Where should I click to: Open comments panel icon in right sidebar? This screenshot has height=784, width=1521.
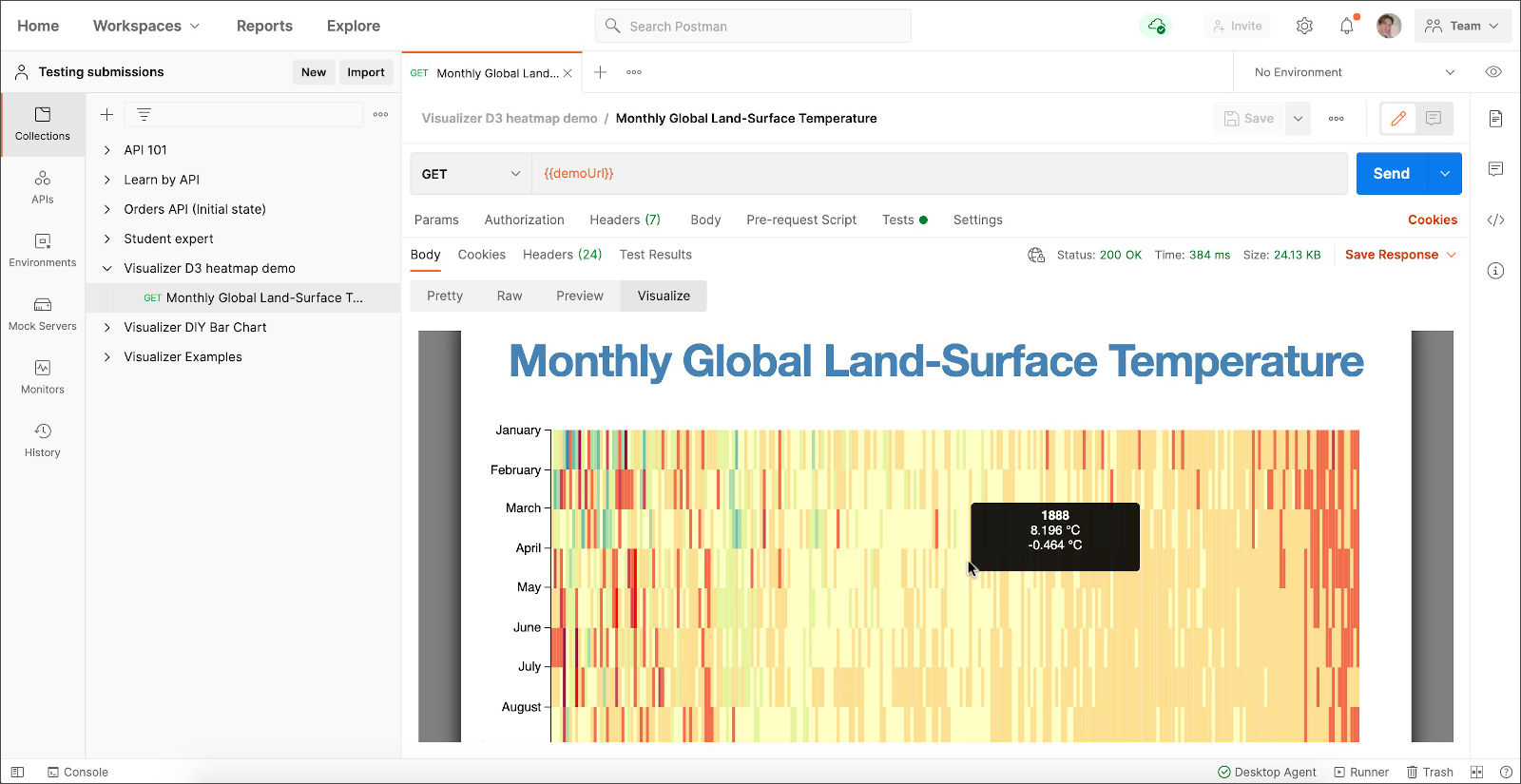[1495, 169]
